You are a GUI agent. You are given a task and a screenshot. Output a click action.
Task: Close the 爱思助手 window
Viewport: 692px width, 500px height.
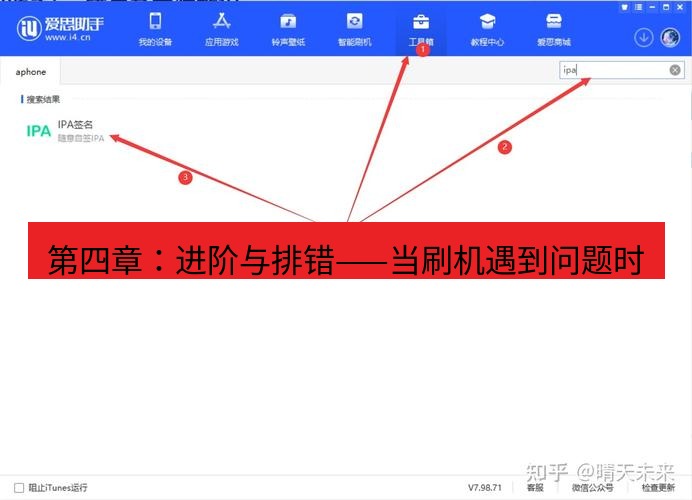(x=680, y=8)
